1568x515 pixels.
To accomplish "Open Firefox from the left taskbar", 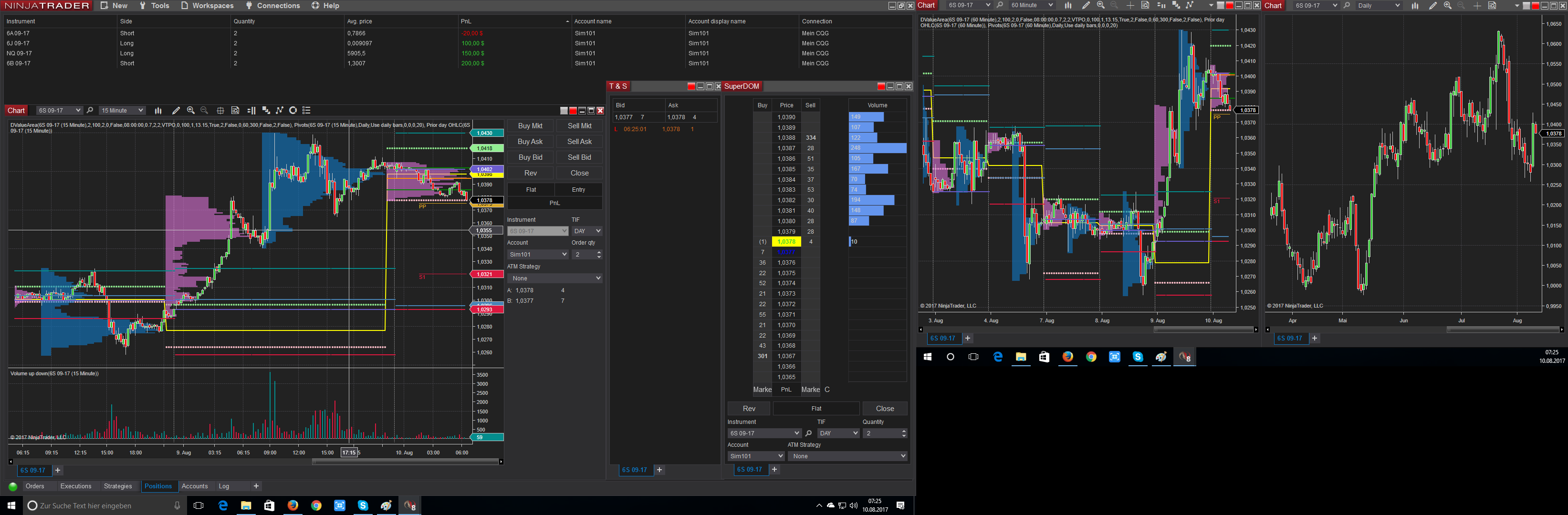I will pos(293,505).
